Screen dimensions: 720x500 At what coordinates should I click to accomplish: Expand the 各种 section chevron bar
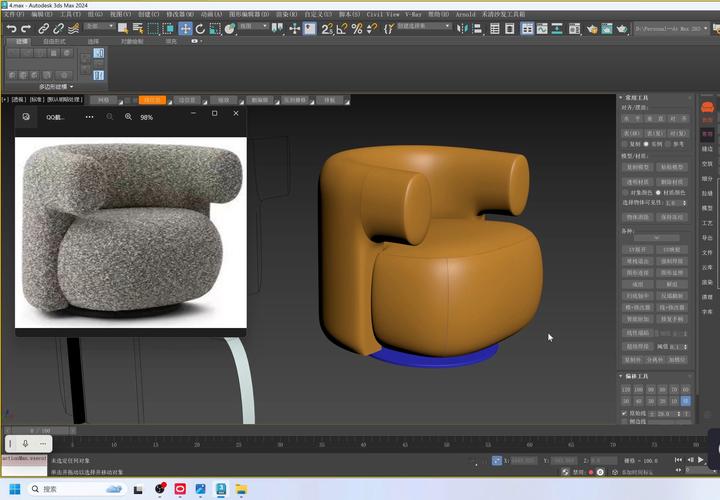(657, 238)
